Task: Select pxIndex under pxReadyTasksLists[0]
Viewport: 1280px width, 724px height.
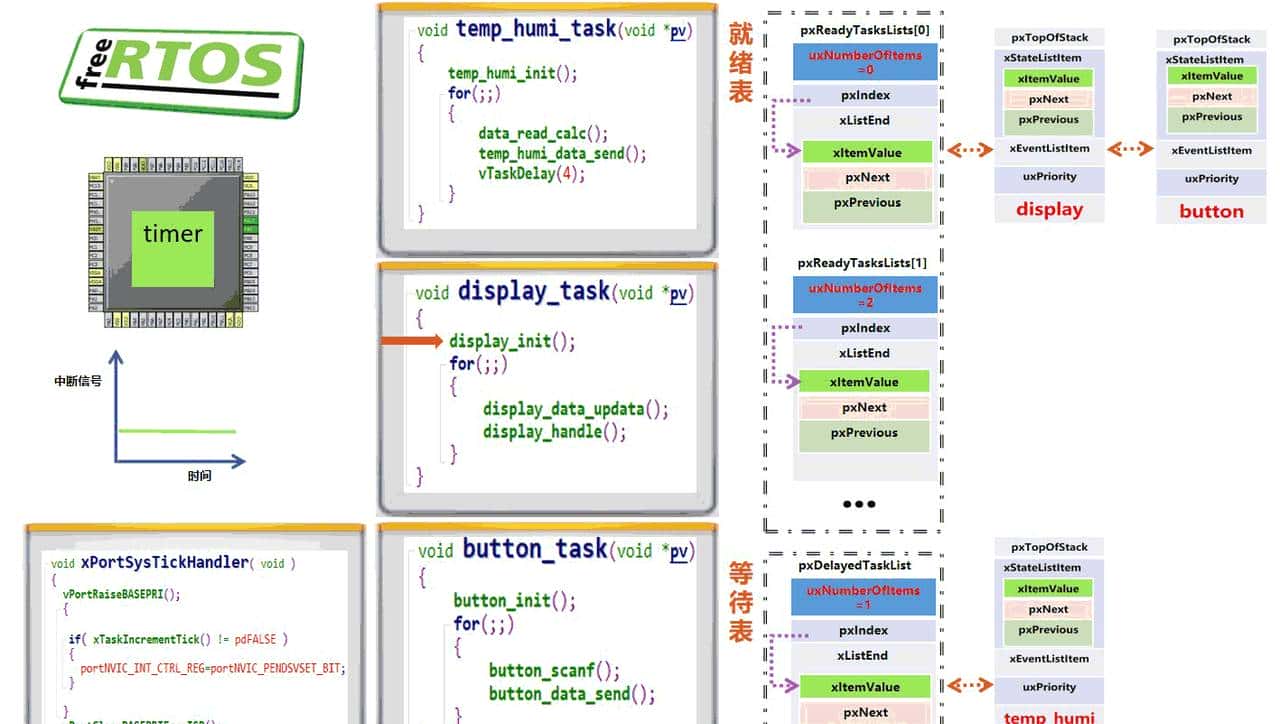Action: point(865,96)
